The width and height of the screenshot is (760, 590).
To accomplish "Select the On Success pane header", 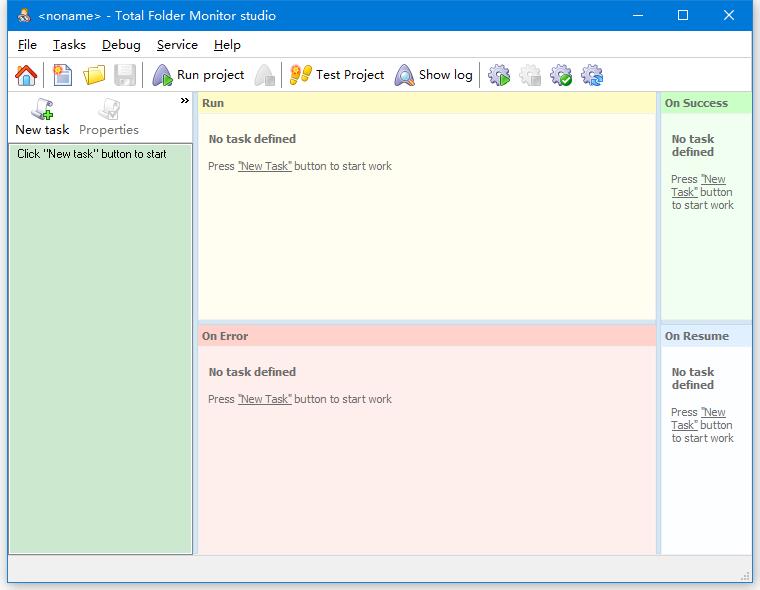I will pos(706,103).
